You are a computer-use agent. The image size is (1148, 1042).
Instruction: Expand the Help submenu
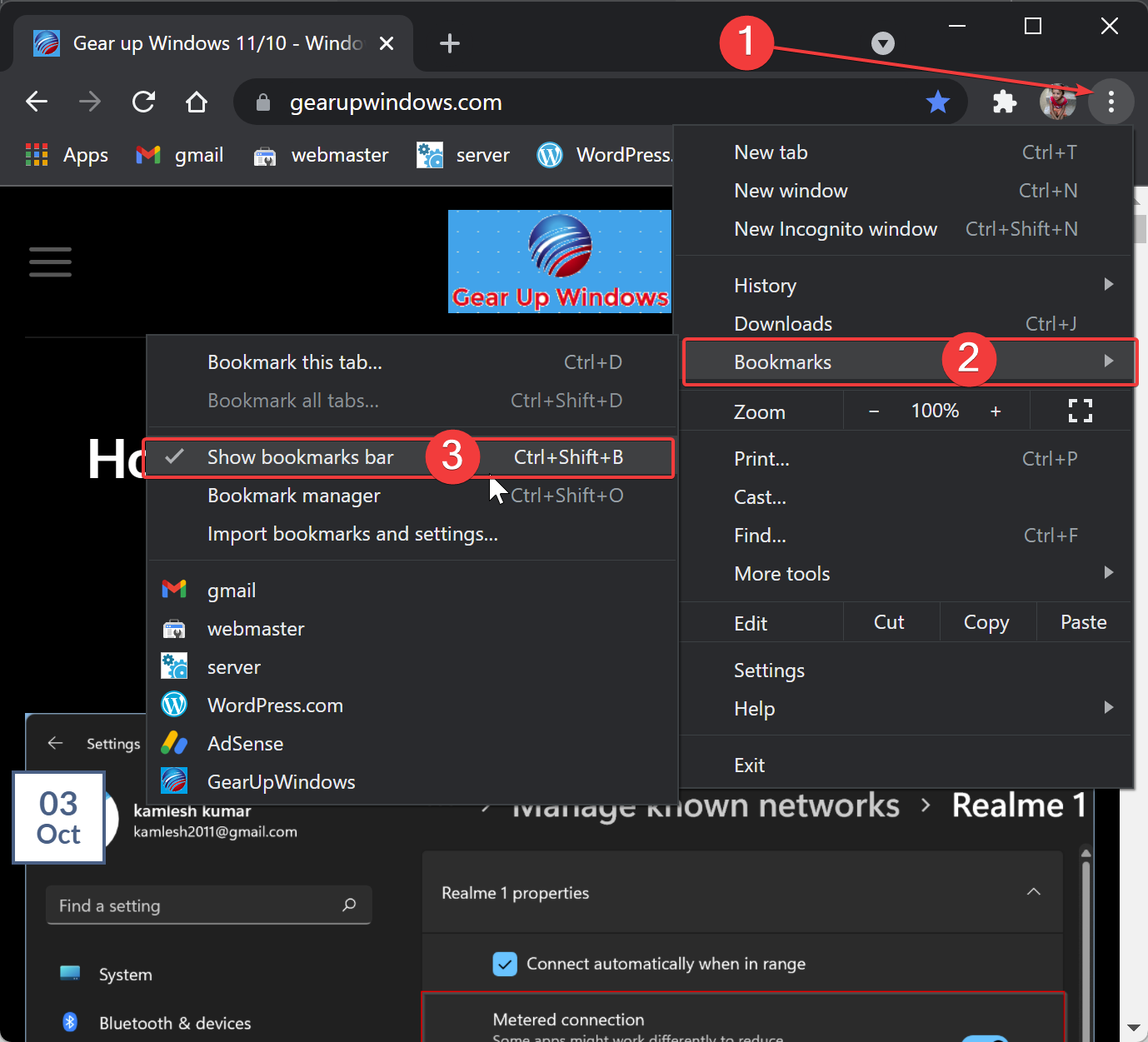tap(906, 709)
